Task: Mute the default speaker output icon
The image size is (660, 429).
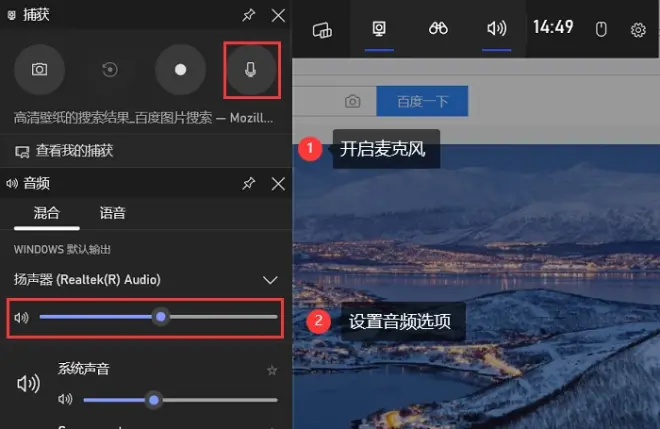Action: click(x=21, y=317)
